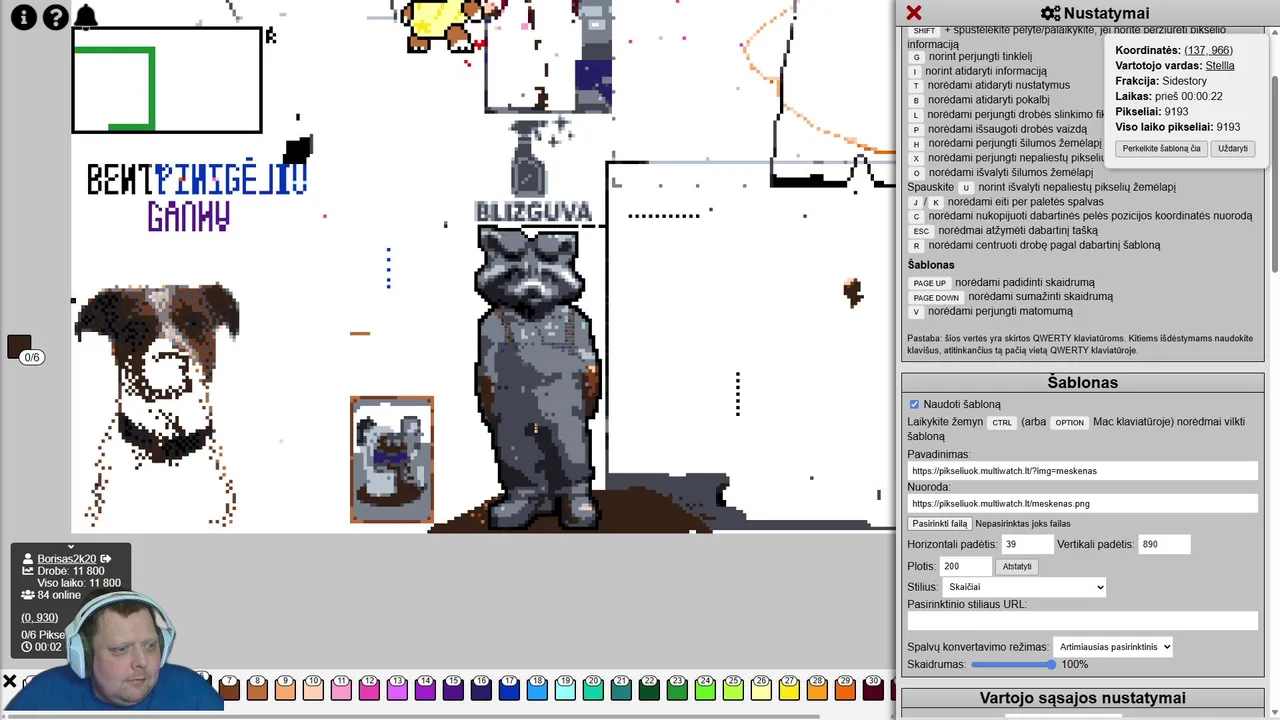Select palette color 9 light orange
Viewport: 1280px width, 720px height.
point(285,687)
